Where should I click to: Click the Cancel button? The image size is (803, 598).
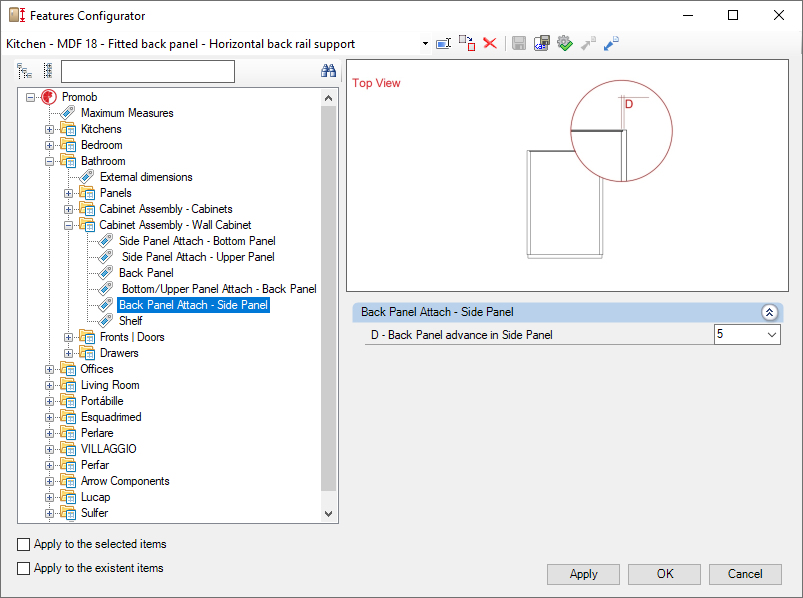pyautogui.click(x=745, y=574)
